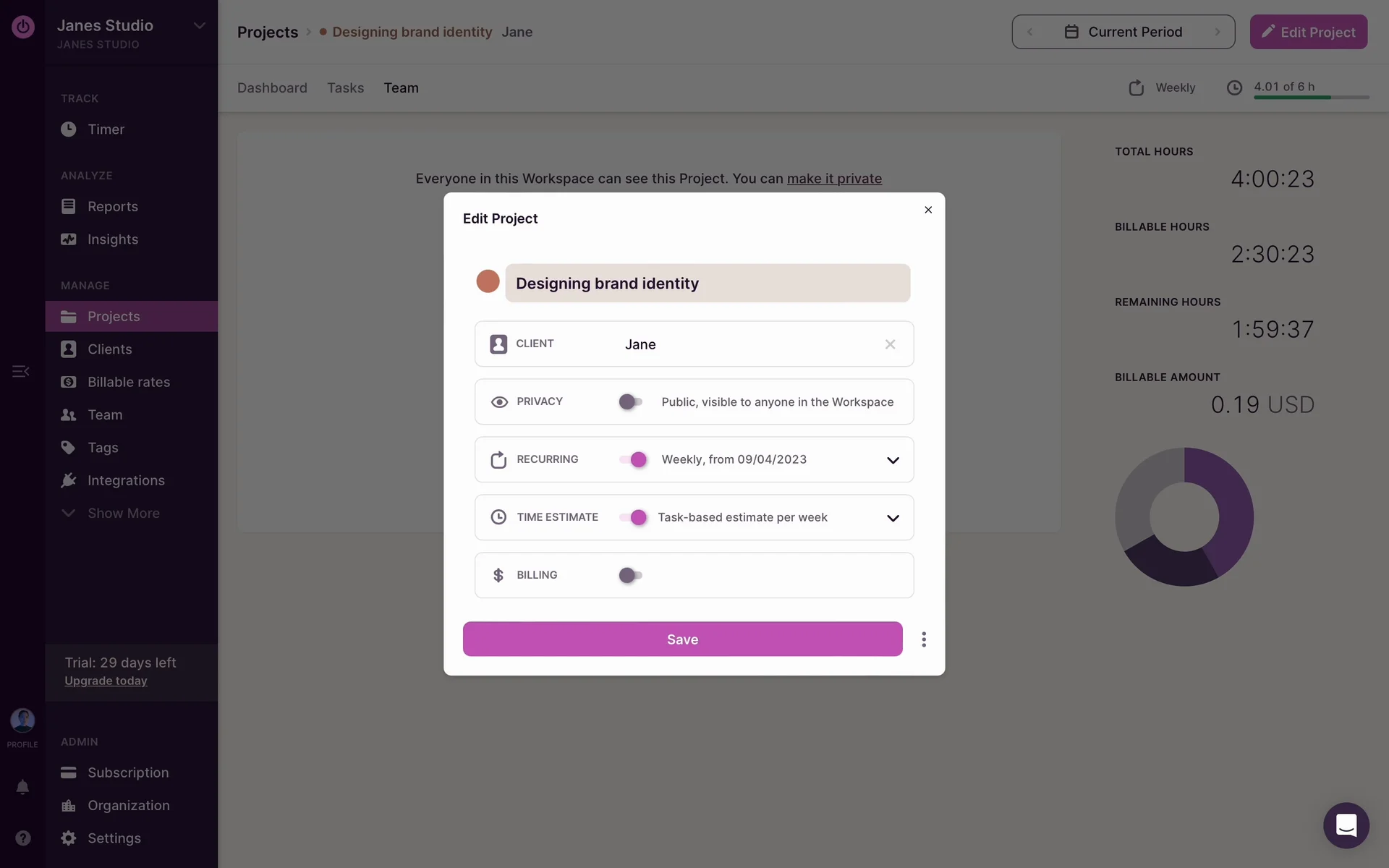Open the Janes Studio workspace switcher
This screenshot has height=868, width=1389.
click(131, 32)
